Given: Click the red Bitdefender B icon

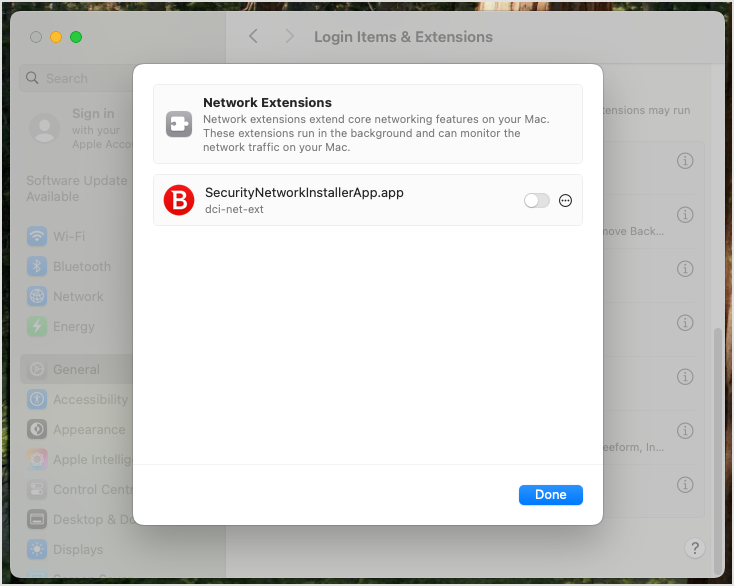Looking at the screenshot, I should [179, 200].
